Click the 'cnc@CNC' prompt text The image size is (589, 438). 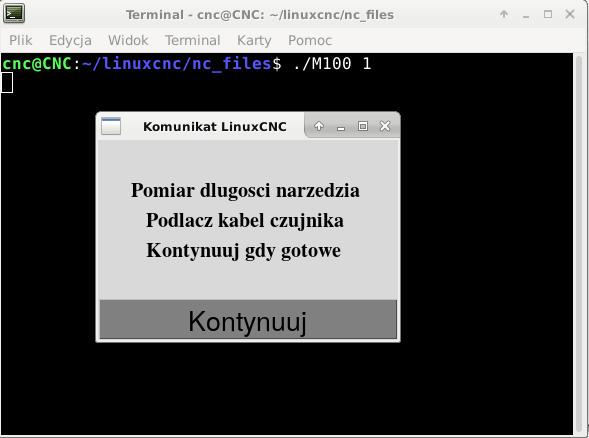tap(36, 63)
